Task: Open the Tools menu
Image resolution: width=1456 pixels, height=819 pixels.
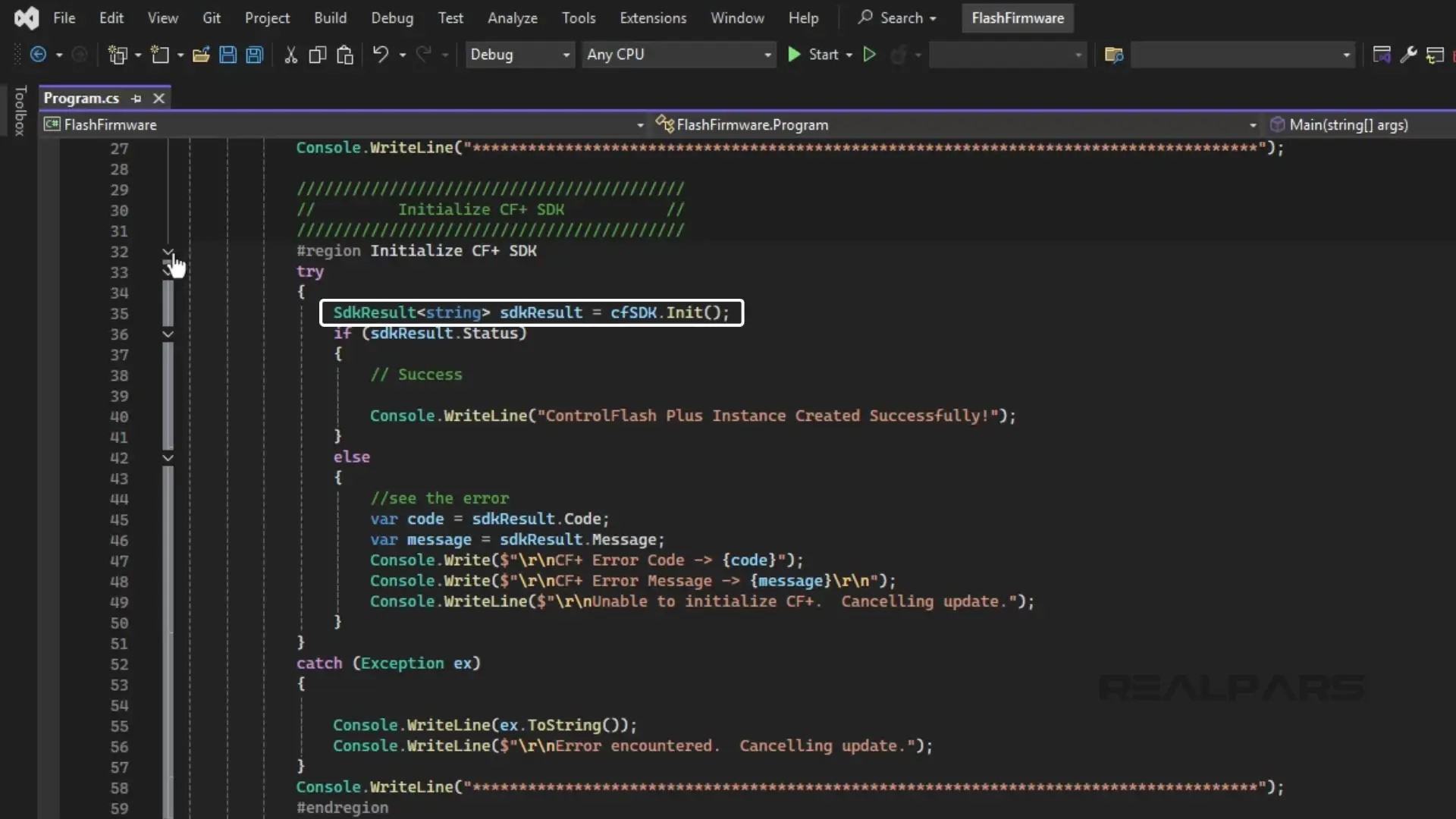Action: pos(579,17)
